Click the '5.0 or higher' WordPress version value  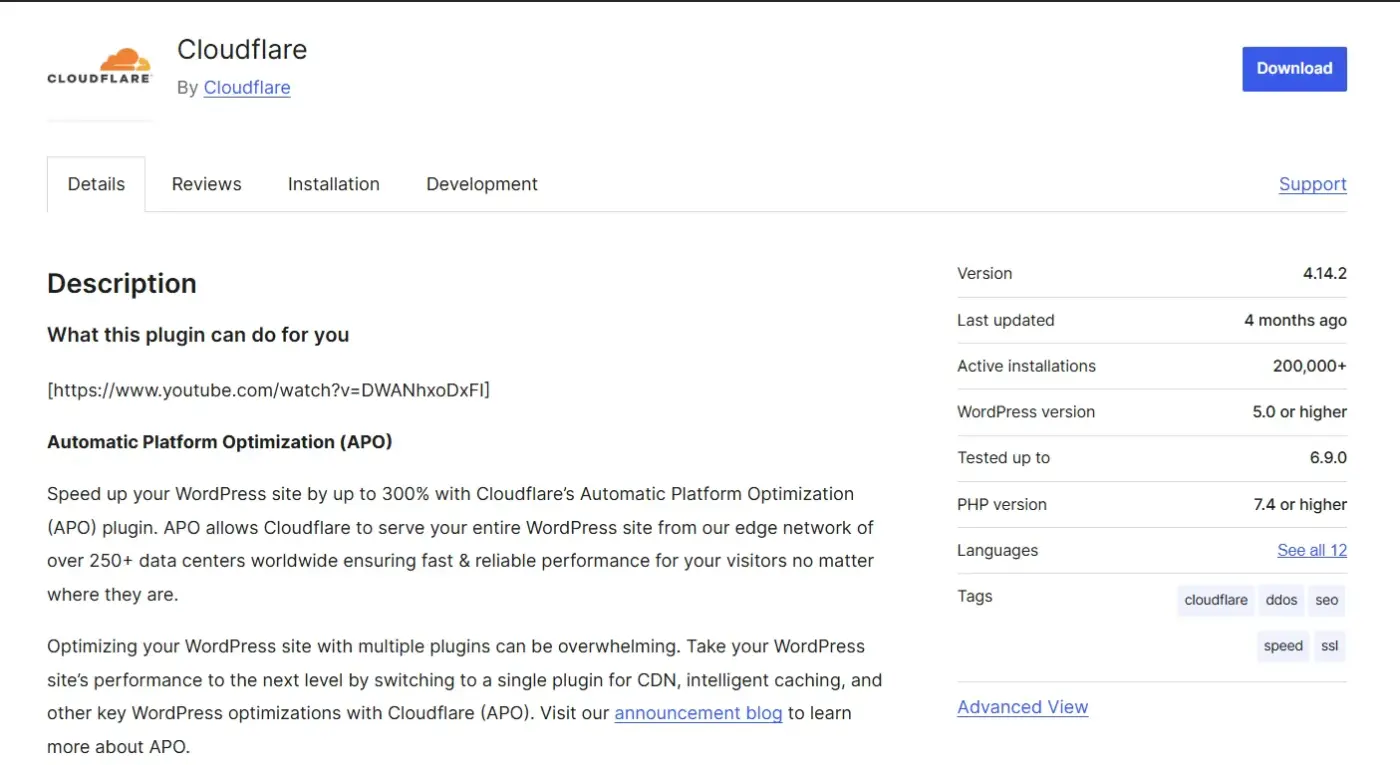(1299, 412)
